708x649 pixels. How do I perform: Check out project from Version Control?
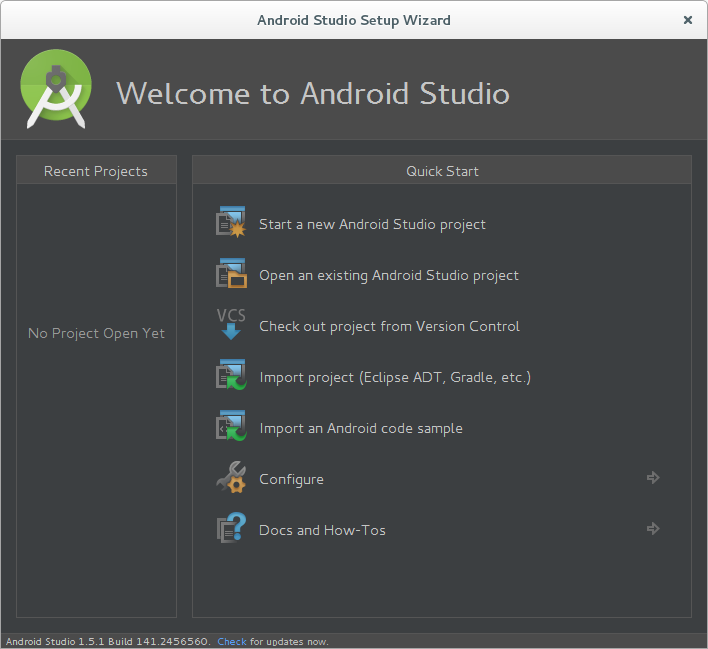coord(389,327)
